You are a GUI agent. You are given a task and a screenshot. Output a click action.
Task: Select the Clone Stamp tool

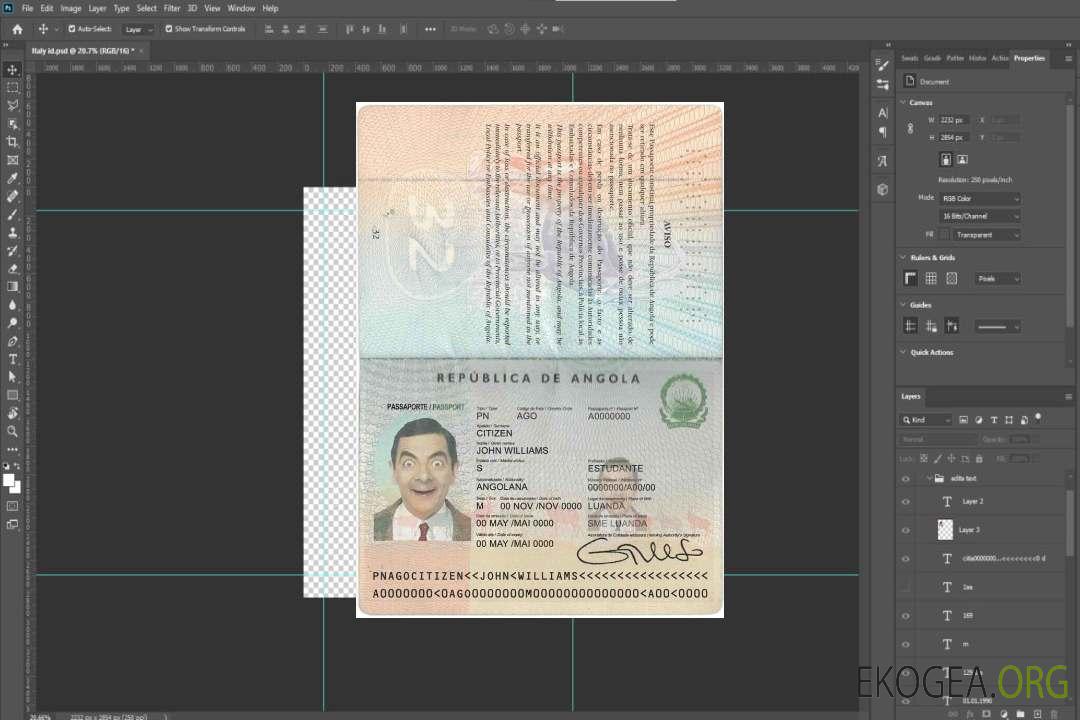pyautogui.click(x=12, y=232)
